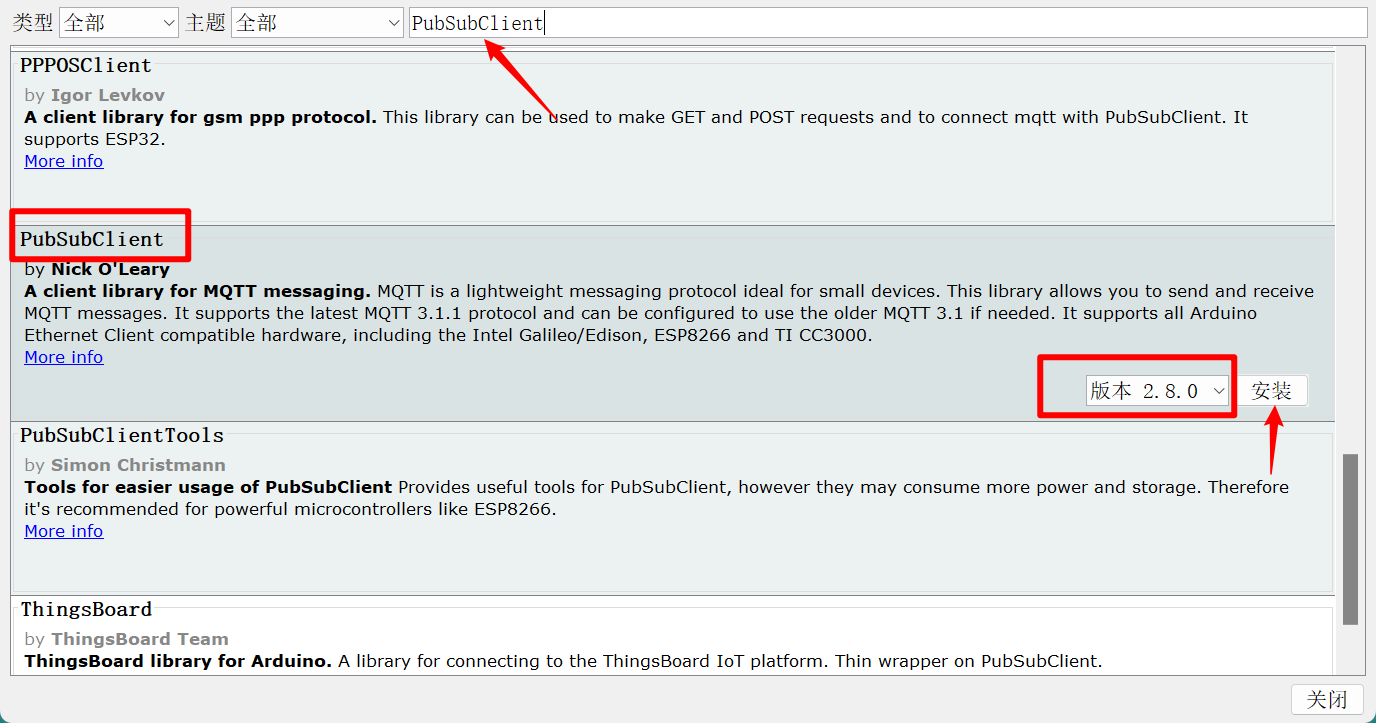Image resolution: width=1376 pixels, height=723 pixels.
Task: Click the search field containing PubSubClient
Action: 888,23
